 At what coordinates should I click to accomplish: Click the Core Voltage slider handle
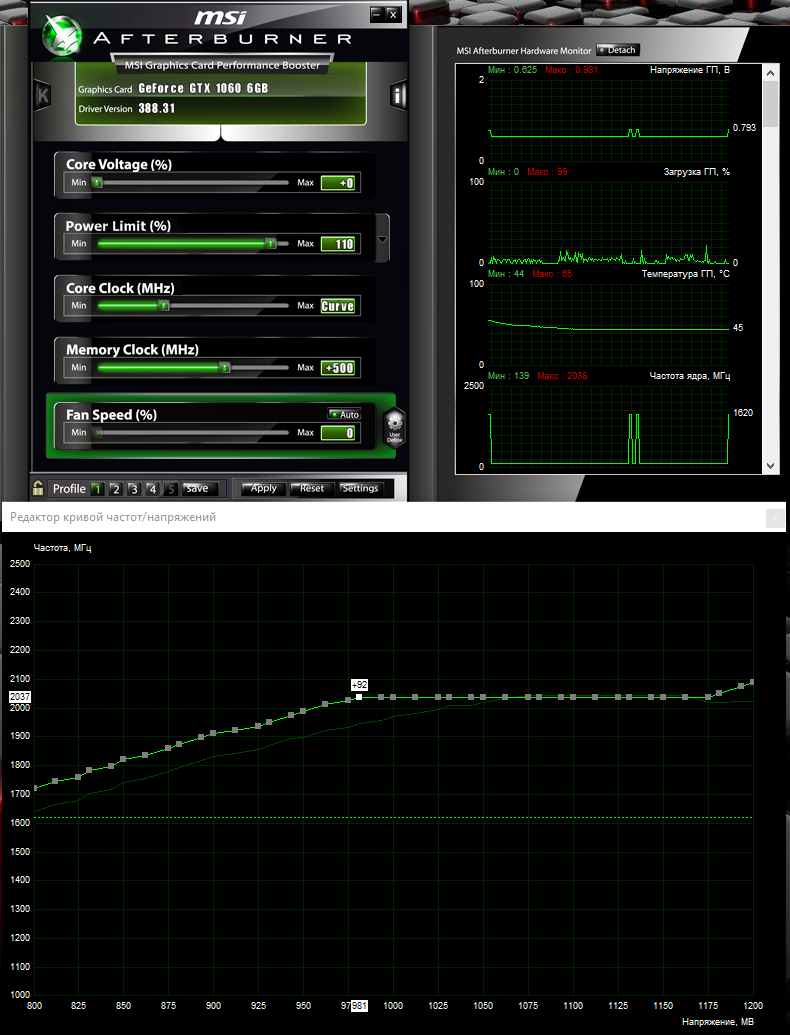[97, 182]
